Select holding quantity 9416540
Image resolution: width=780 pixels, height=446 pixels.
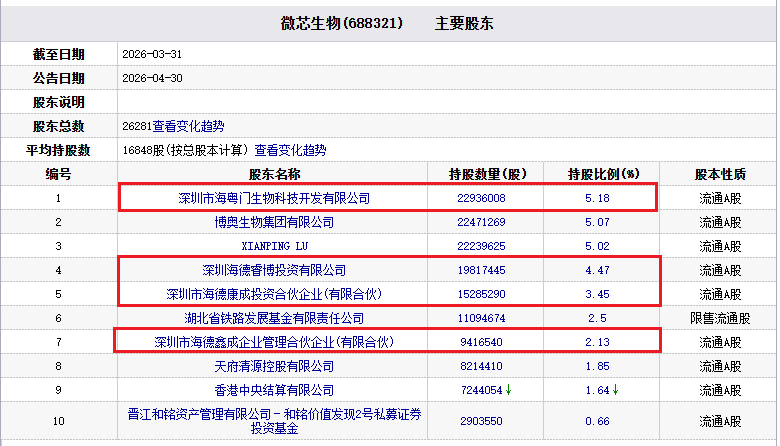[481, 342]
